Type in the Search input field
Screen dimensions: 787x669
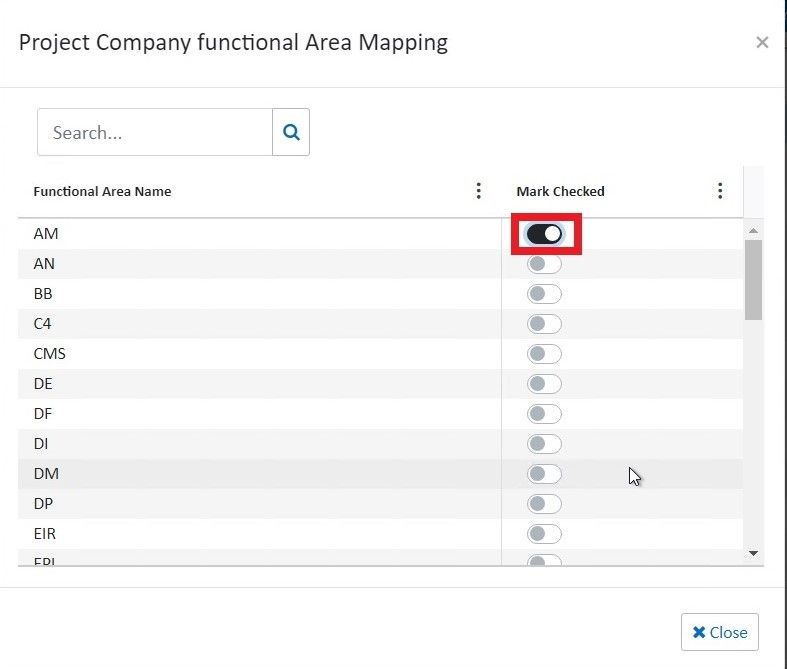point(155,132)
